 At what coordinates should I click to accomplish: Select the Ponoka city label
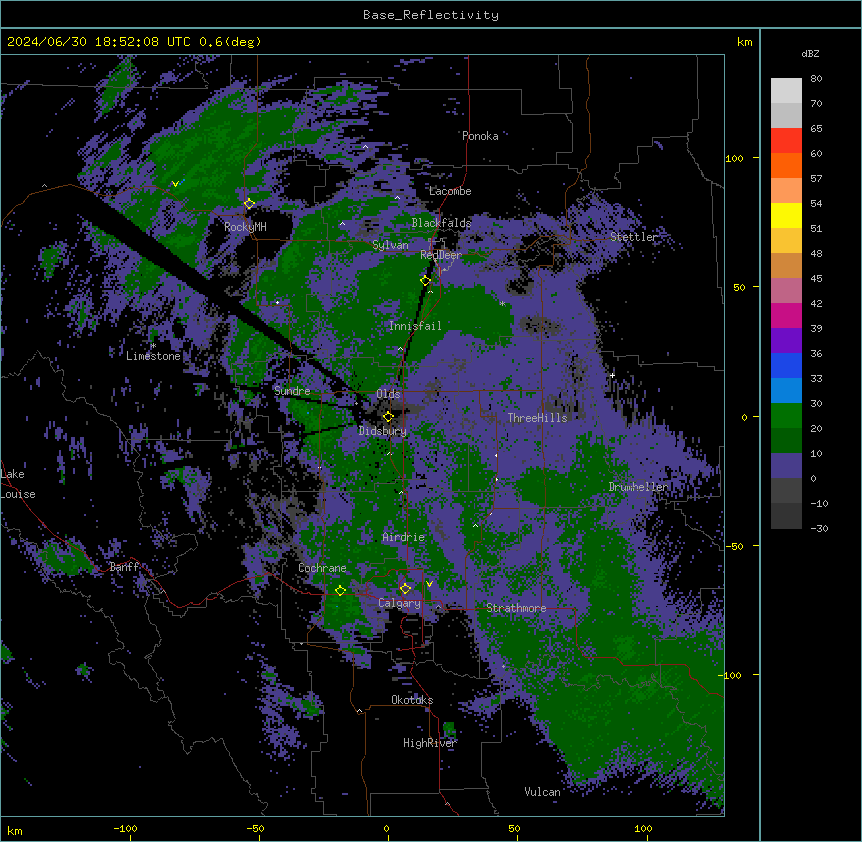pyautogui.click(x=480, y=136)
